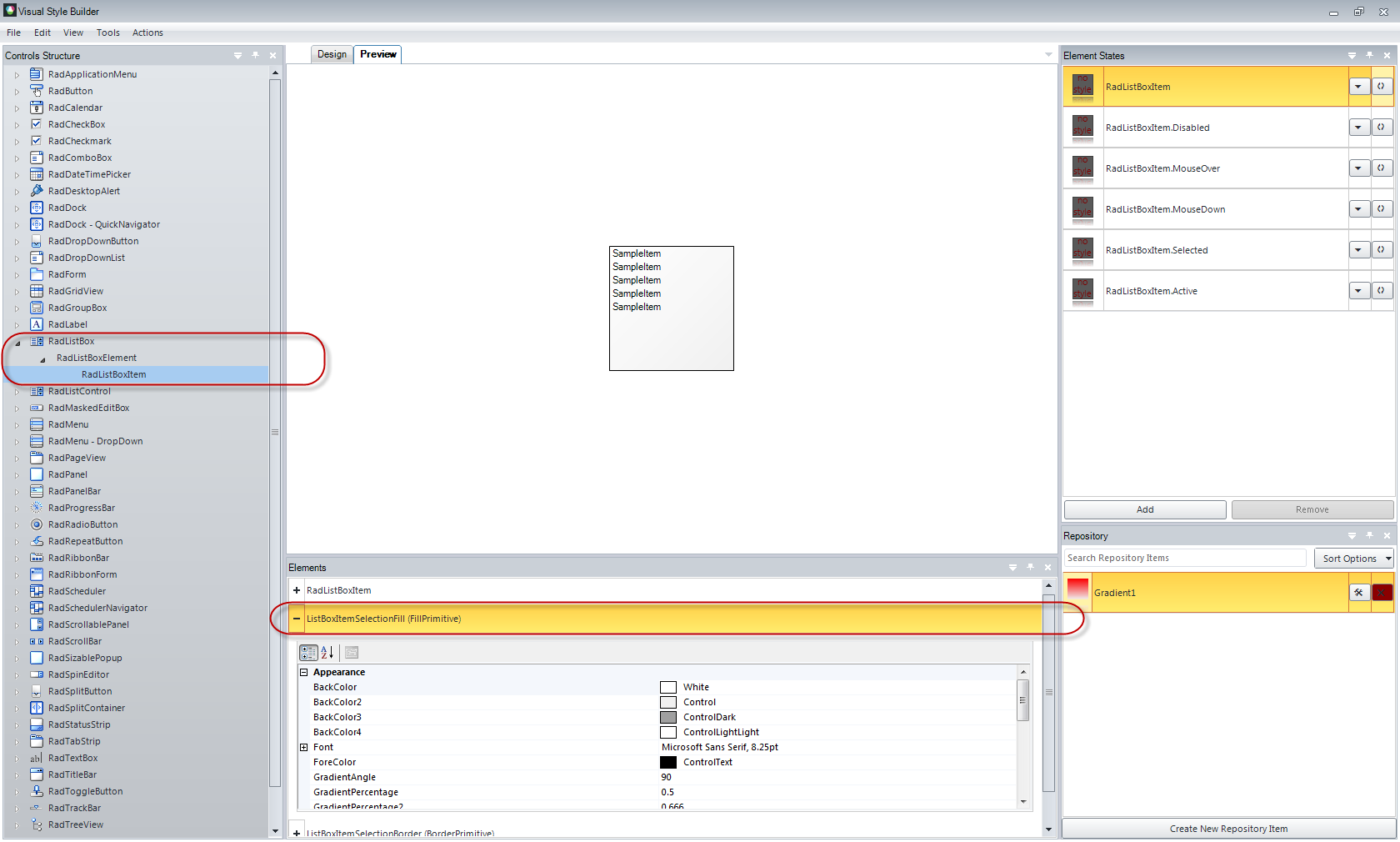Viewport: 1400px width, 842px height.
Task: Reset style for RadListBoxItem.Disabled state
Action: [1382, 128]
